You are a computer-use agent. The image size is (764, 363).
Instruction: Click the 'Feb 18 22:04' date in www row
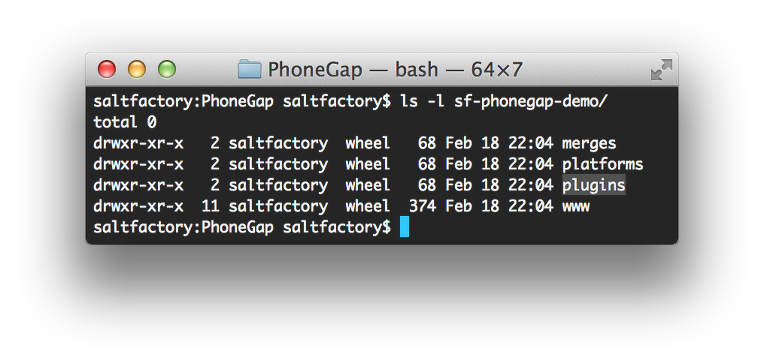(499, 206)
